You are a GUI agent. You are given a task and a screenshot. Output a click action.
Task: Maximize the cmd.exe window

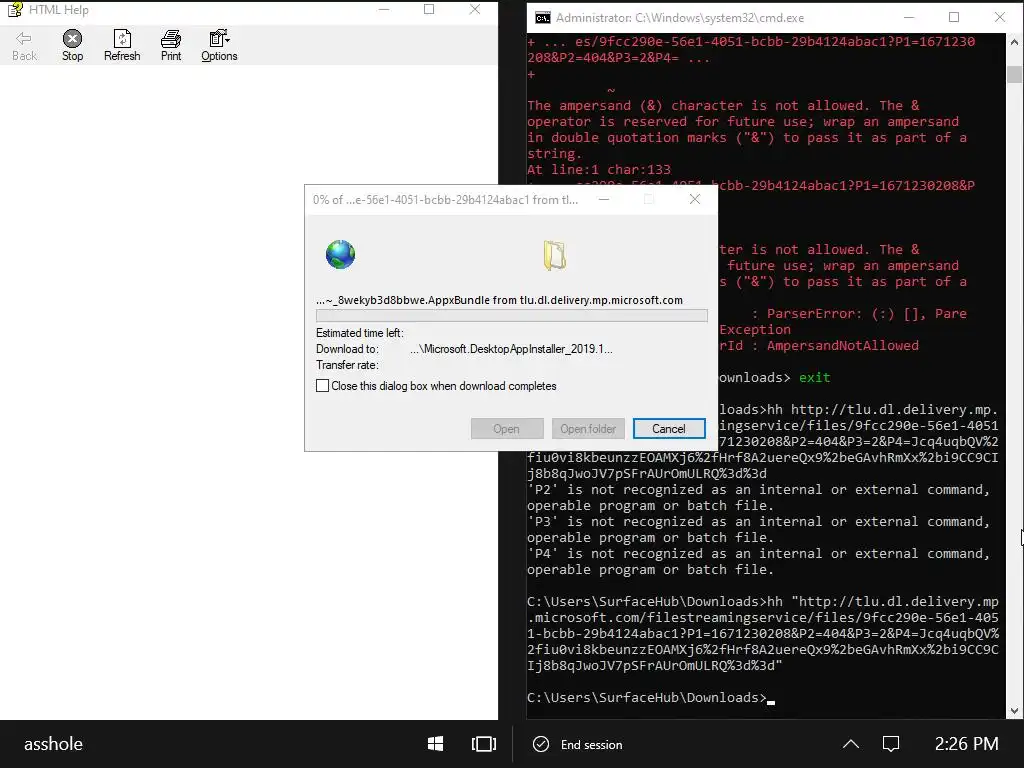[954, 18]
